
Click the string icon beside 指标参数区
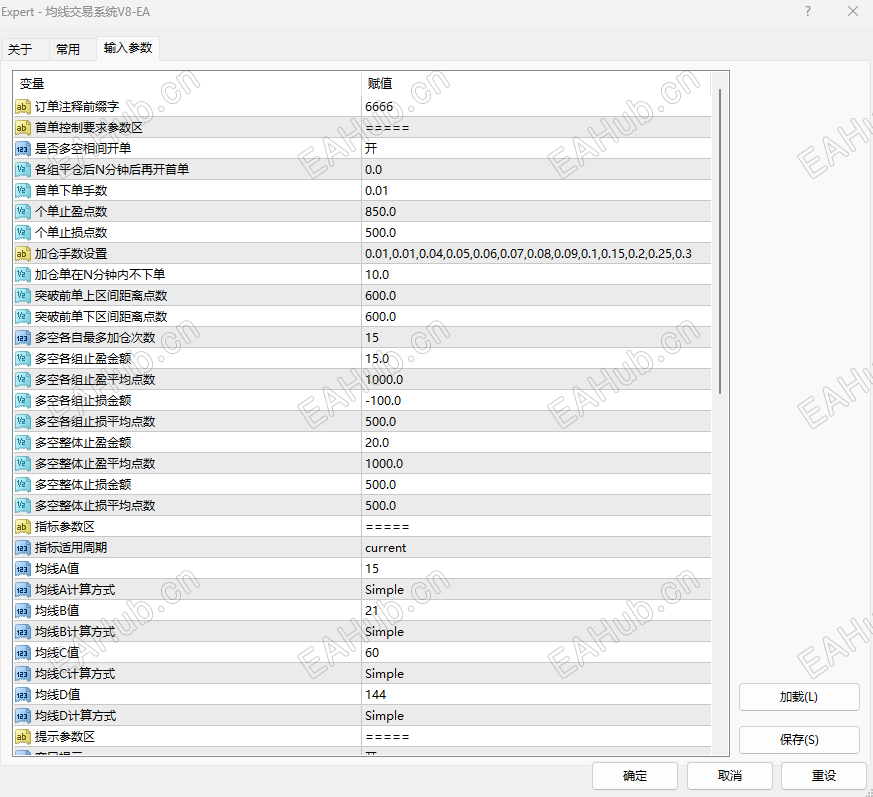click(22, 527)
